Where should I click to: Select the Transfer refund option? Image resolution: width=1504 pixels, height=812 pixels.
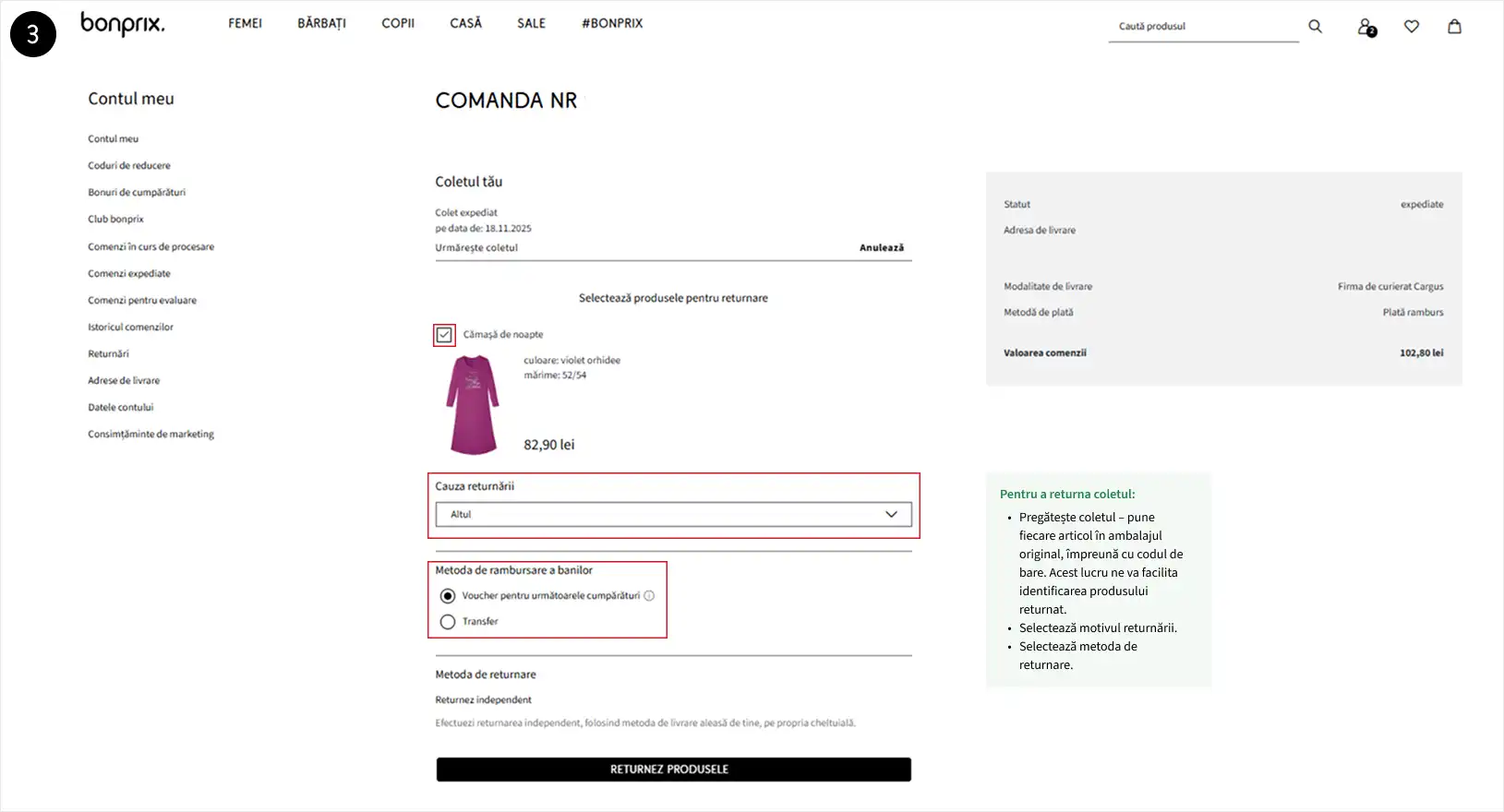448,622
